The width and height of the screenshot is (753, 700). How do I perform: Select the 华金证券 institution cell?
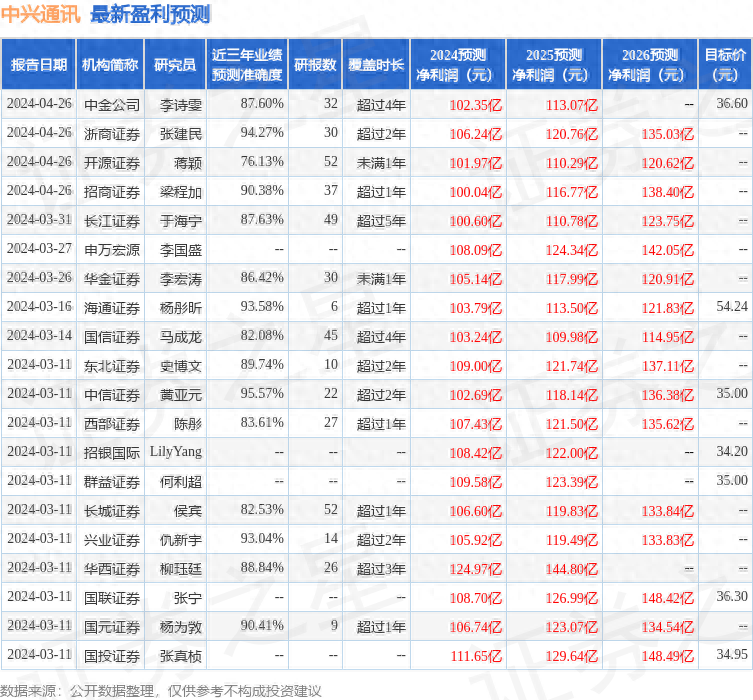tap(112, 279)
